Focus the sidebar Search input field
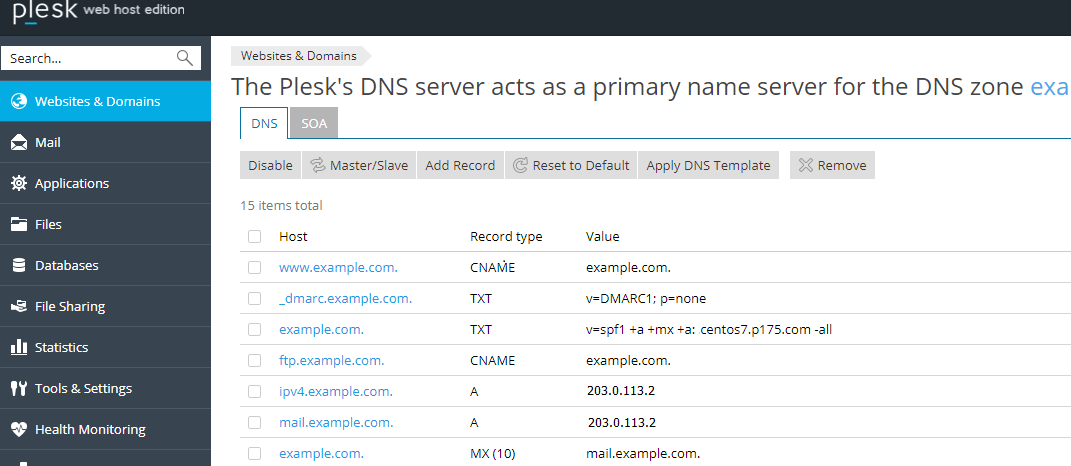1071x466 pixels. [88, 58]
